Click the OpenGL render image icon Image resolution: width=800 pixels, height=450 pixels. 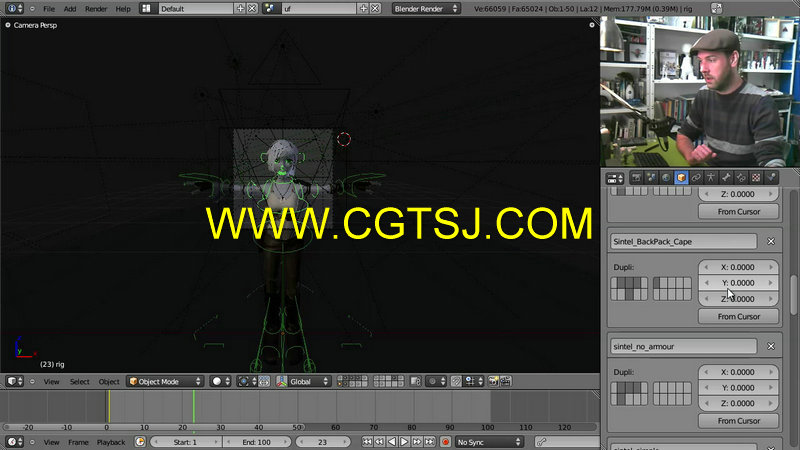(493, 381)
